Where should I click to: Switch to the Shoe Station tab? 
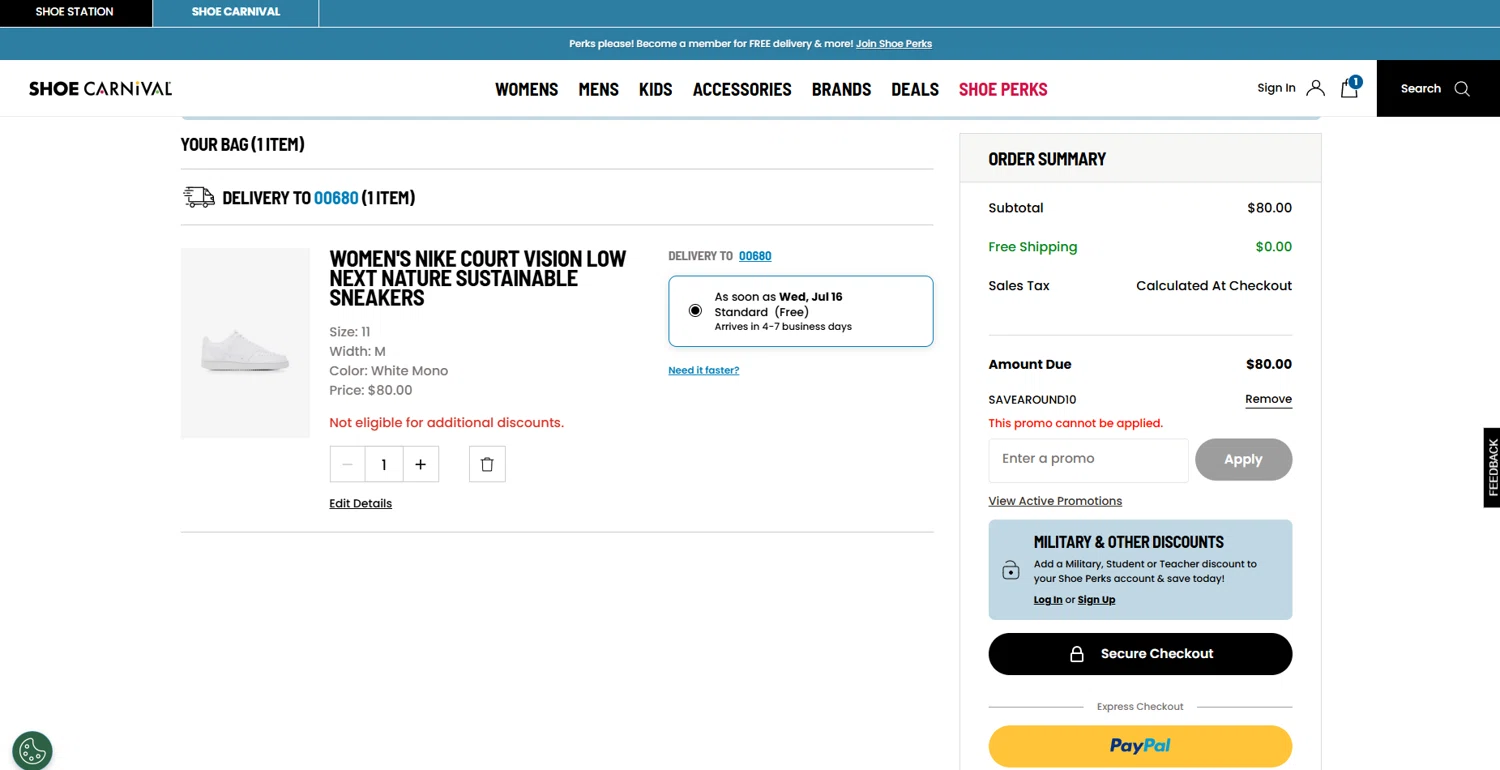(75, 12)
